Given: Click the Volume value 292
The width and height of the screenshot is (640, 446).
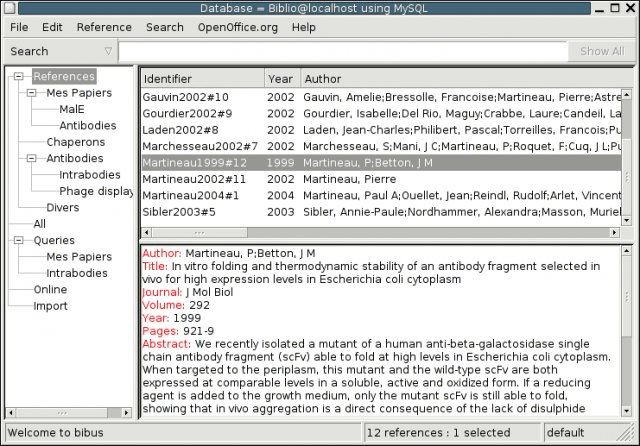Looking at the screenshot, I should point(199,305).
